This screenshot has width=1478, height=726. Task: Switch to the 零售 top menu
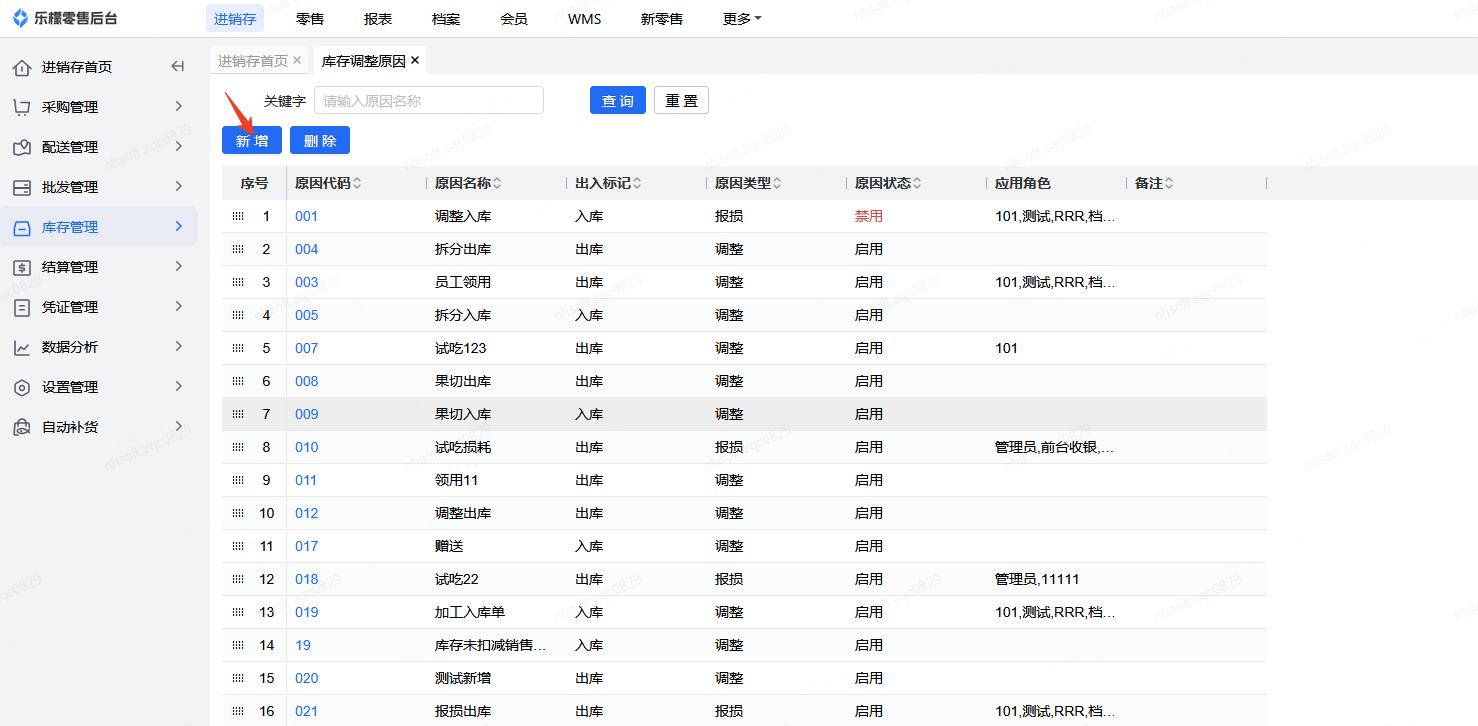(310, 19)
